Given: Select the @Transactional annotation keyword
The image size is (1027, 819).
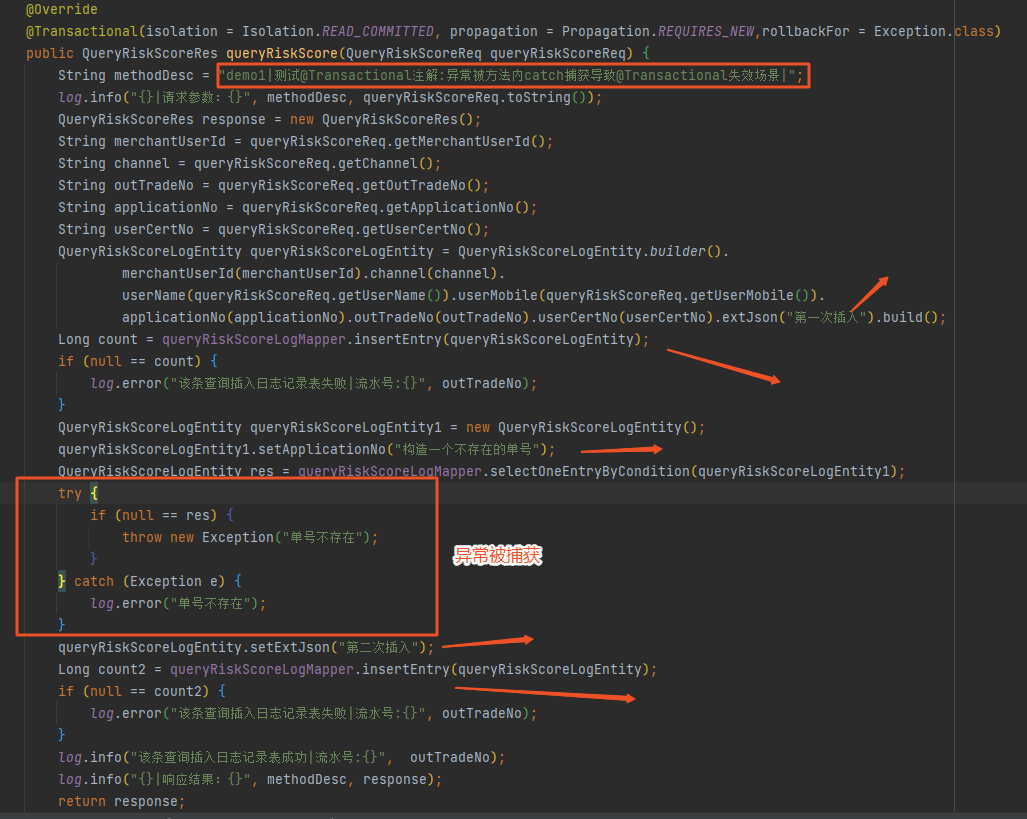Looking at the screenshot, I should [82, 31].
